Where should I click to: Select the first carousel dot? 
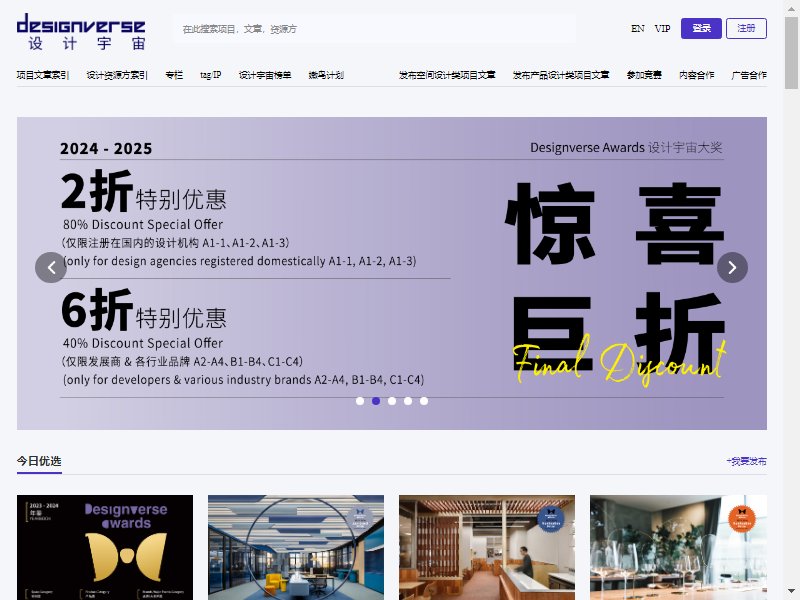tap(360, 401)
